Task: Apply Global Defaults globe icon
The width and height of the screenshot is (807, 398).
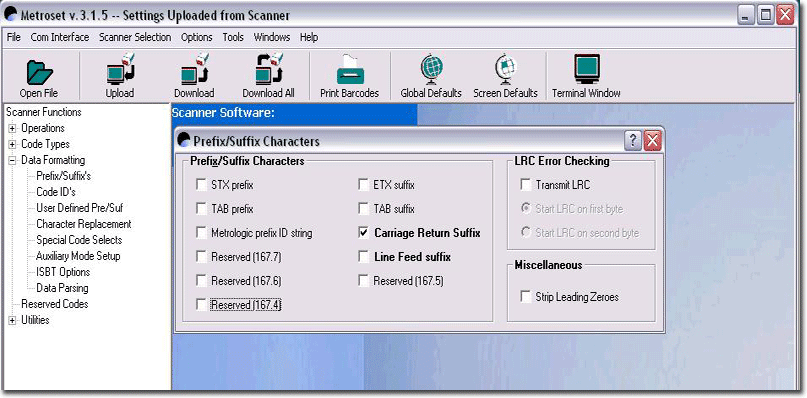Action: tap(431, 69)
